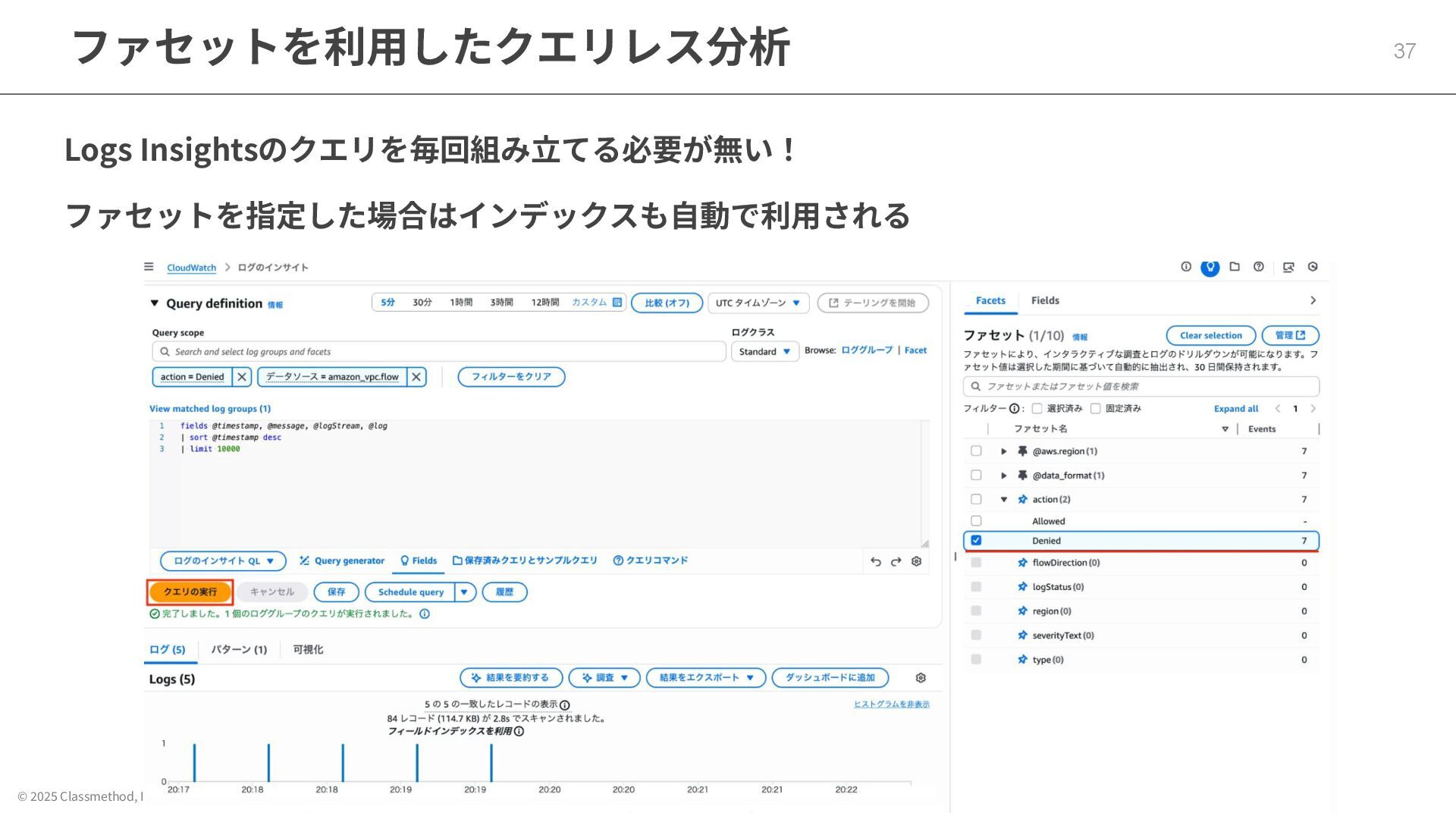Click the hamburger navigation menu icon
Viewport: 1456px width, 819px height.
point(149,267)
